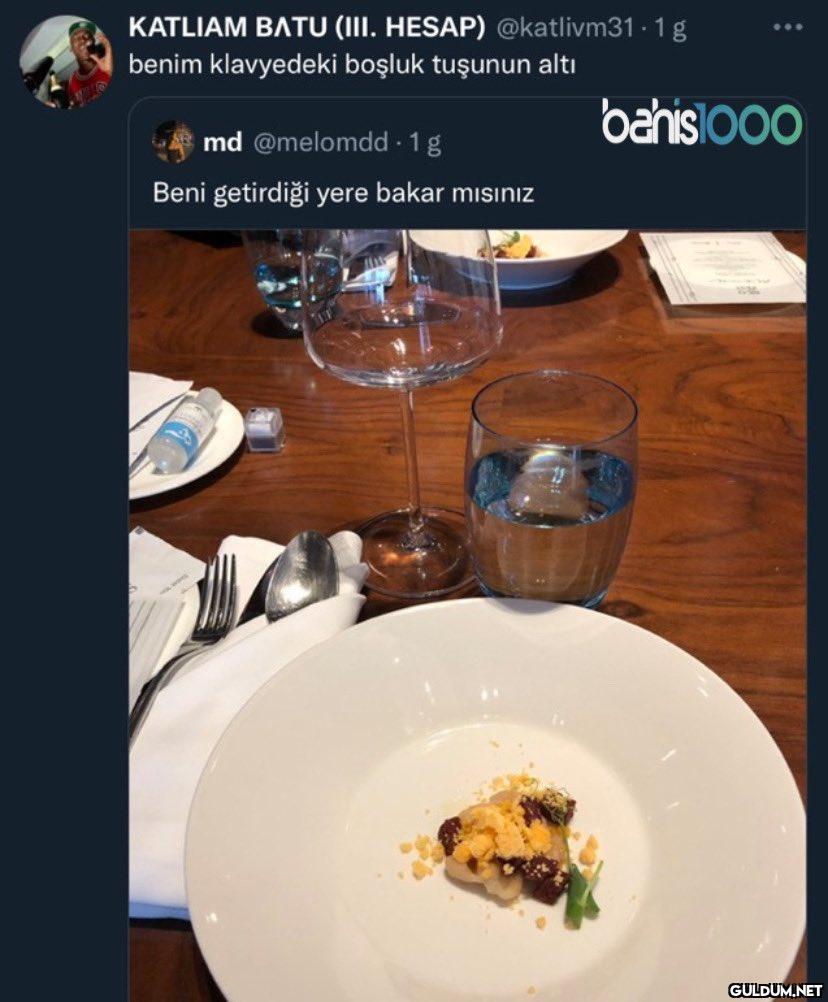Click md's small avatar in quoted tweet
828x1002 pixels.
[173, 142]
